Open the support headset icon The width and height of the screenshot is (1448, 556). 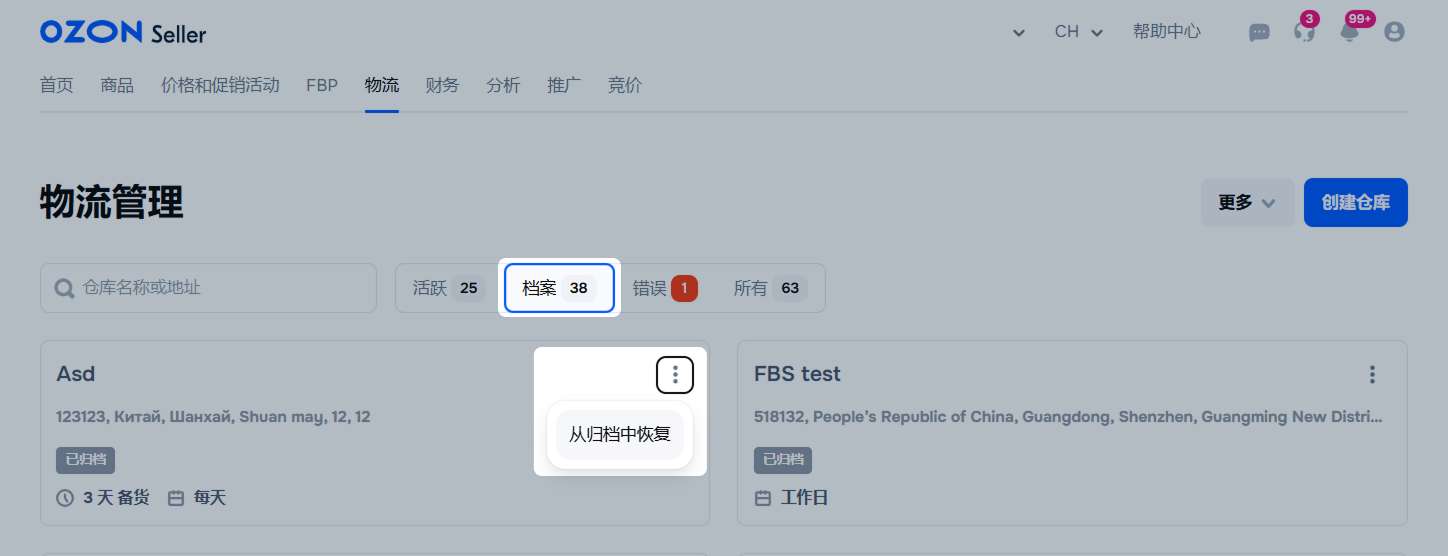pos(1304,32)
